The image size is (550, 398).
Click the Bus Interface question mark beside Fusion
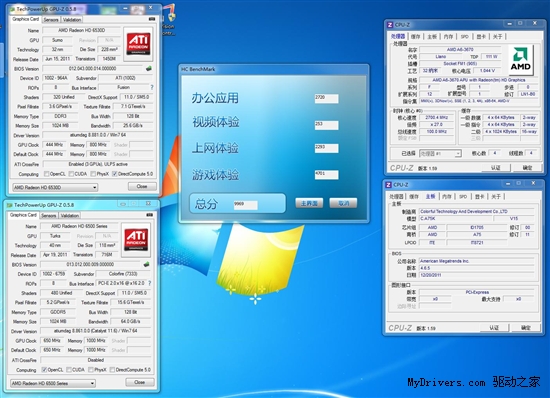pos(152,87)
